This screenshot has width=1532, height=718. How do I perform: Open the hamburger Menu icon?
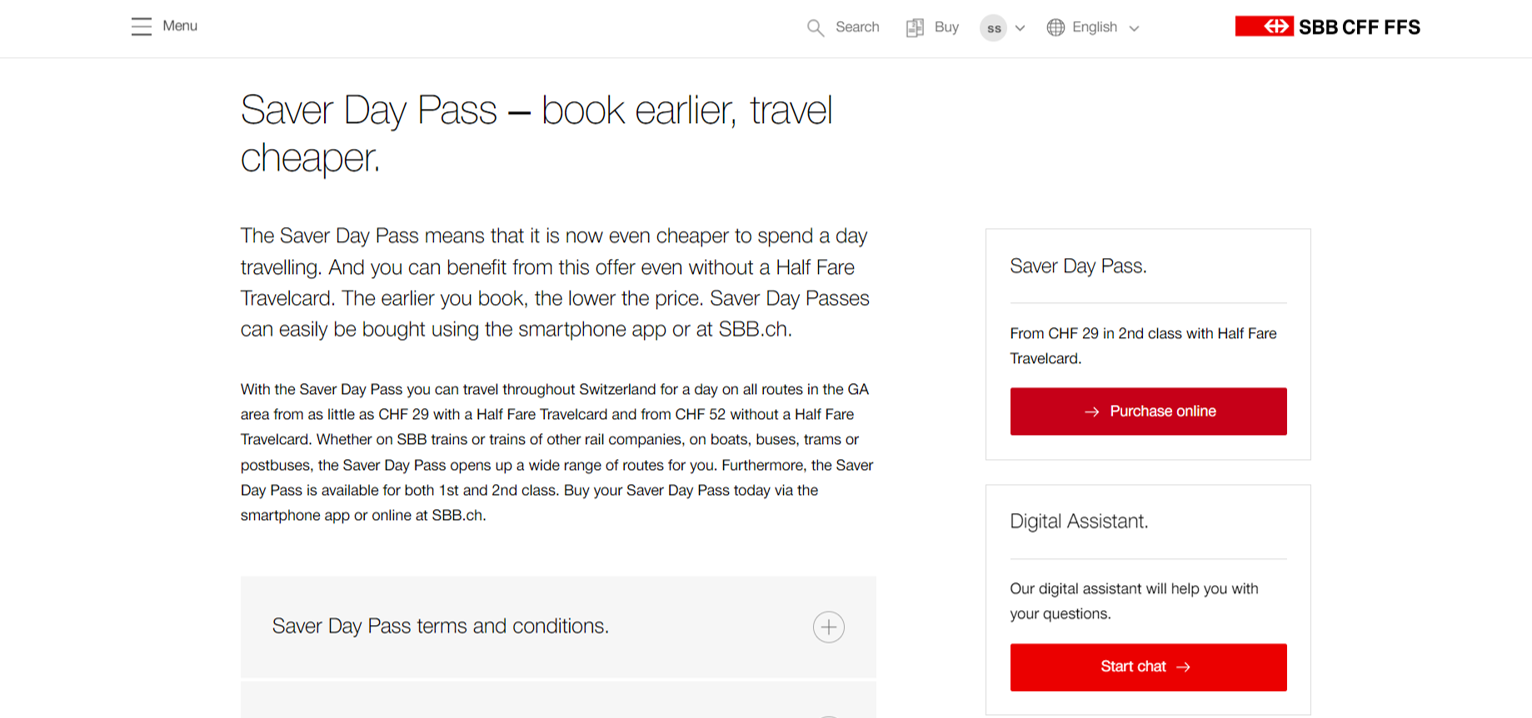[141, 26]
